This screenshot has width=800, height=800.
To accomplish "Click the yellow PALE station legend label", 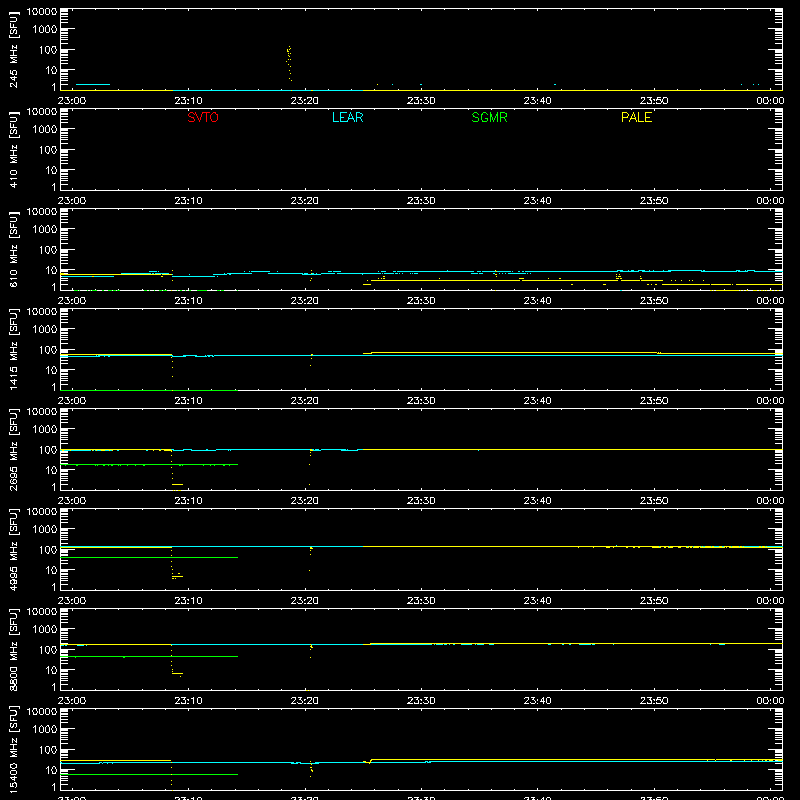I will point(636,117).
